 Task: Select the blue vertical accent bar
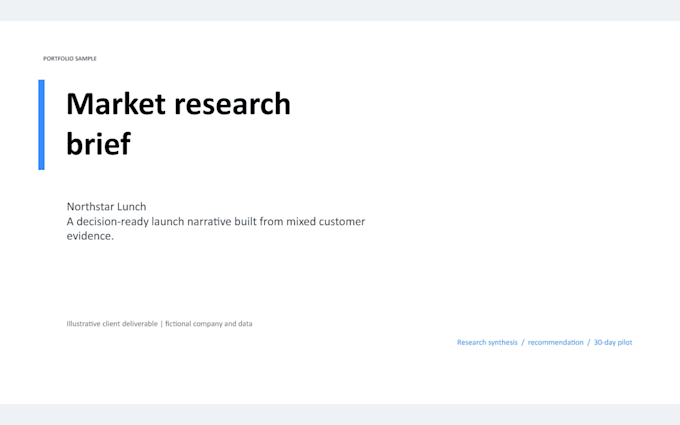41,125
